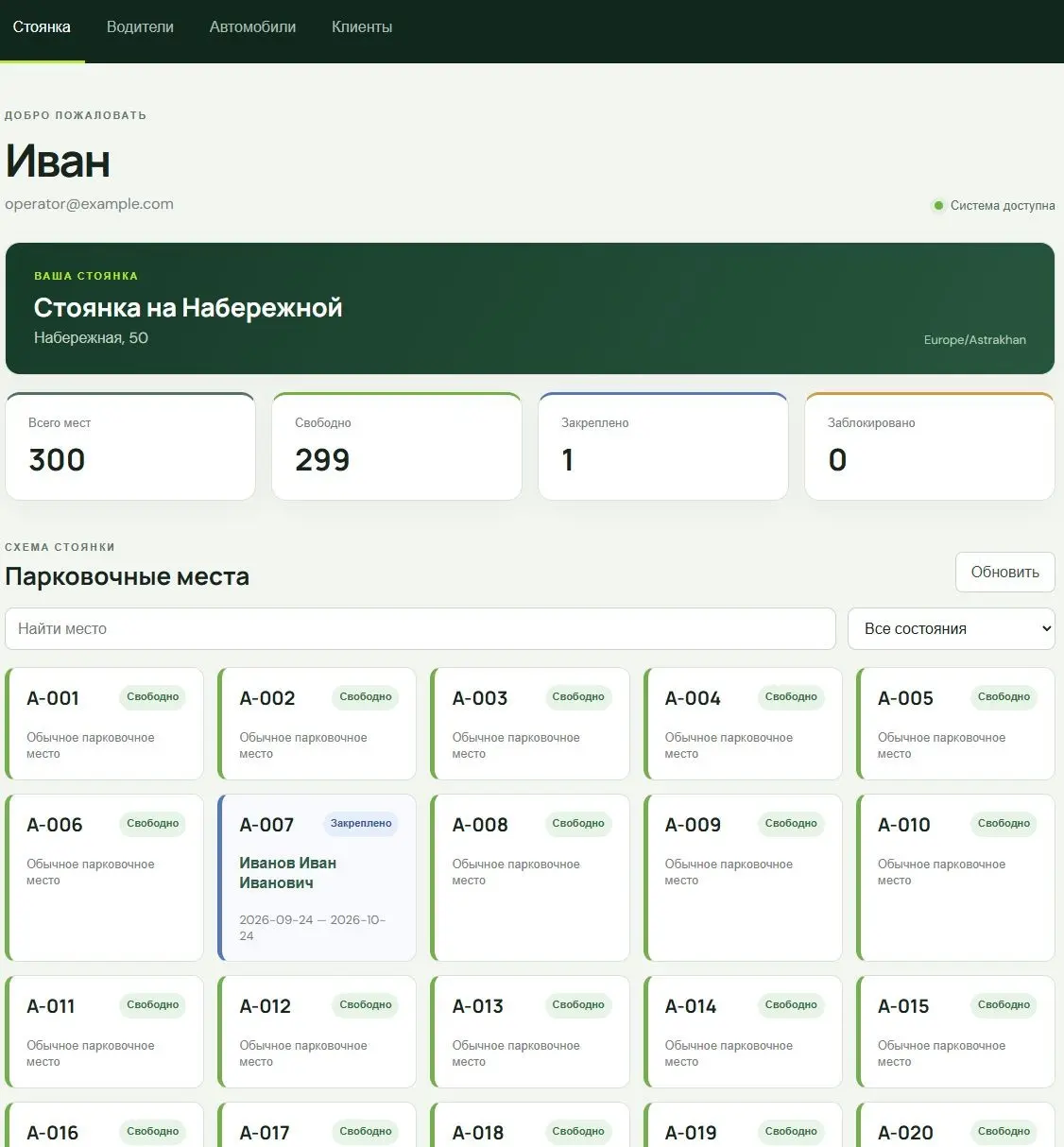The height and width of the screenshot is (1147, 1064).
Task: Open parking spot A-003 card
Action: click(529, 724)
